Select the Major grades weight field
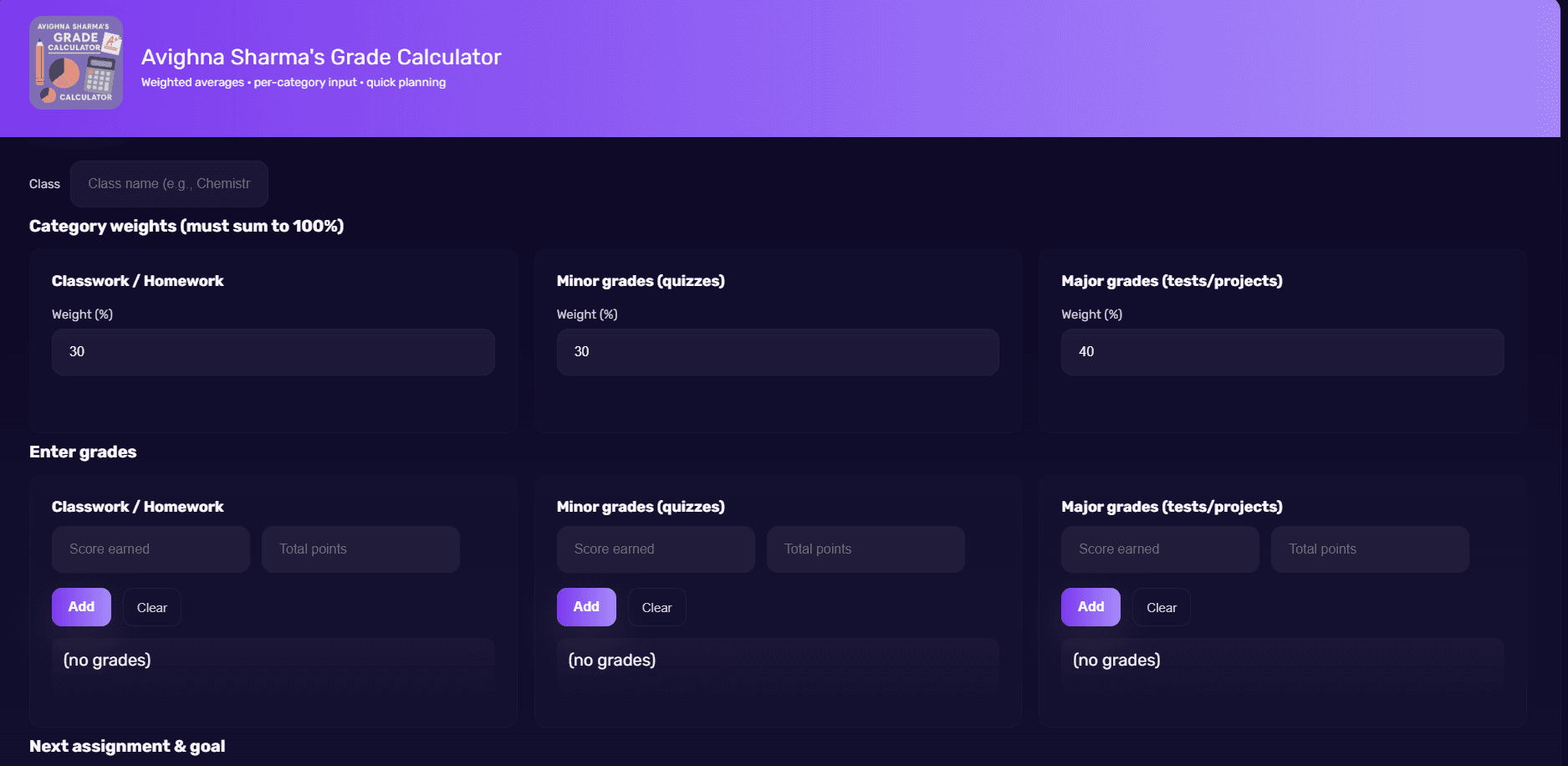Viewport: 1568px width, 766px height. point(1283,352)
